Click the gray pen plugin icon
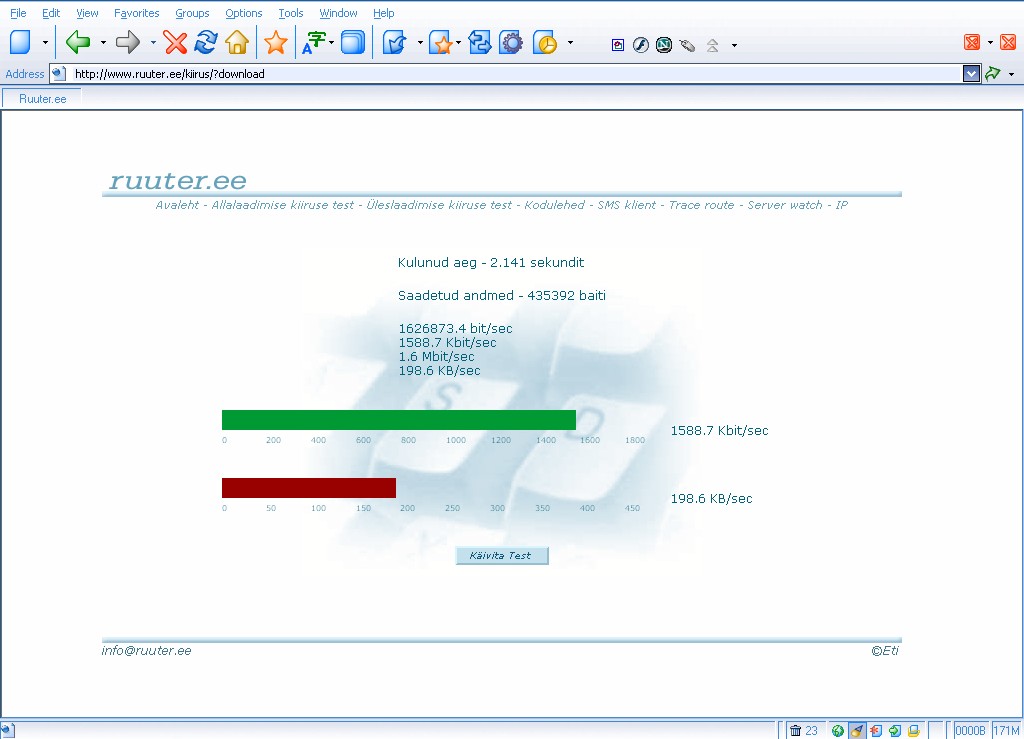 pos(687,45)
